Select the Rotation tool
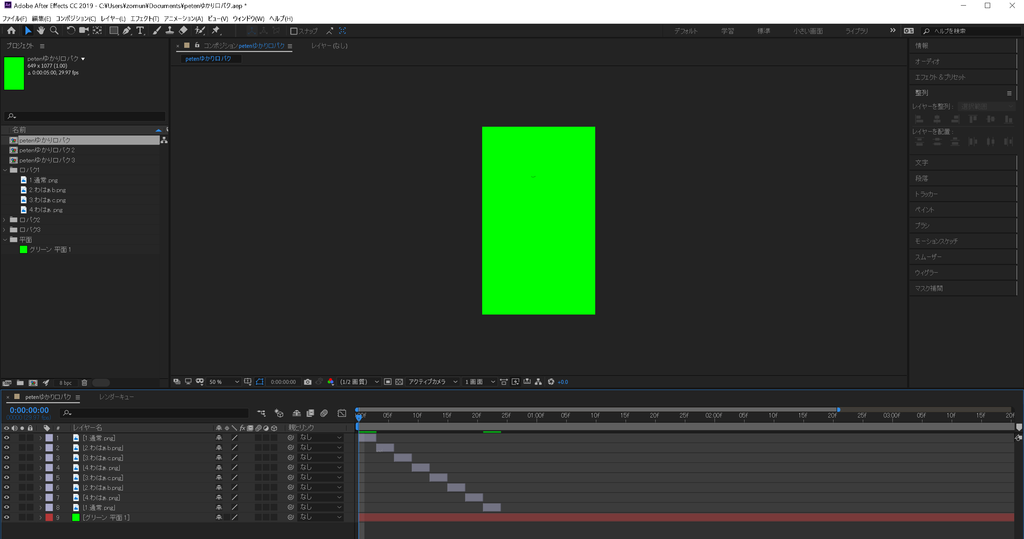The image size is (1024, 539). point(71,31)
